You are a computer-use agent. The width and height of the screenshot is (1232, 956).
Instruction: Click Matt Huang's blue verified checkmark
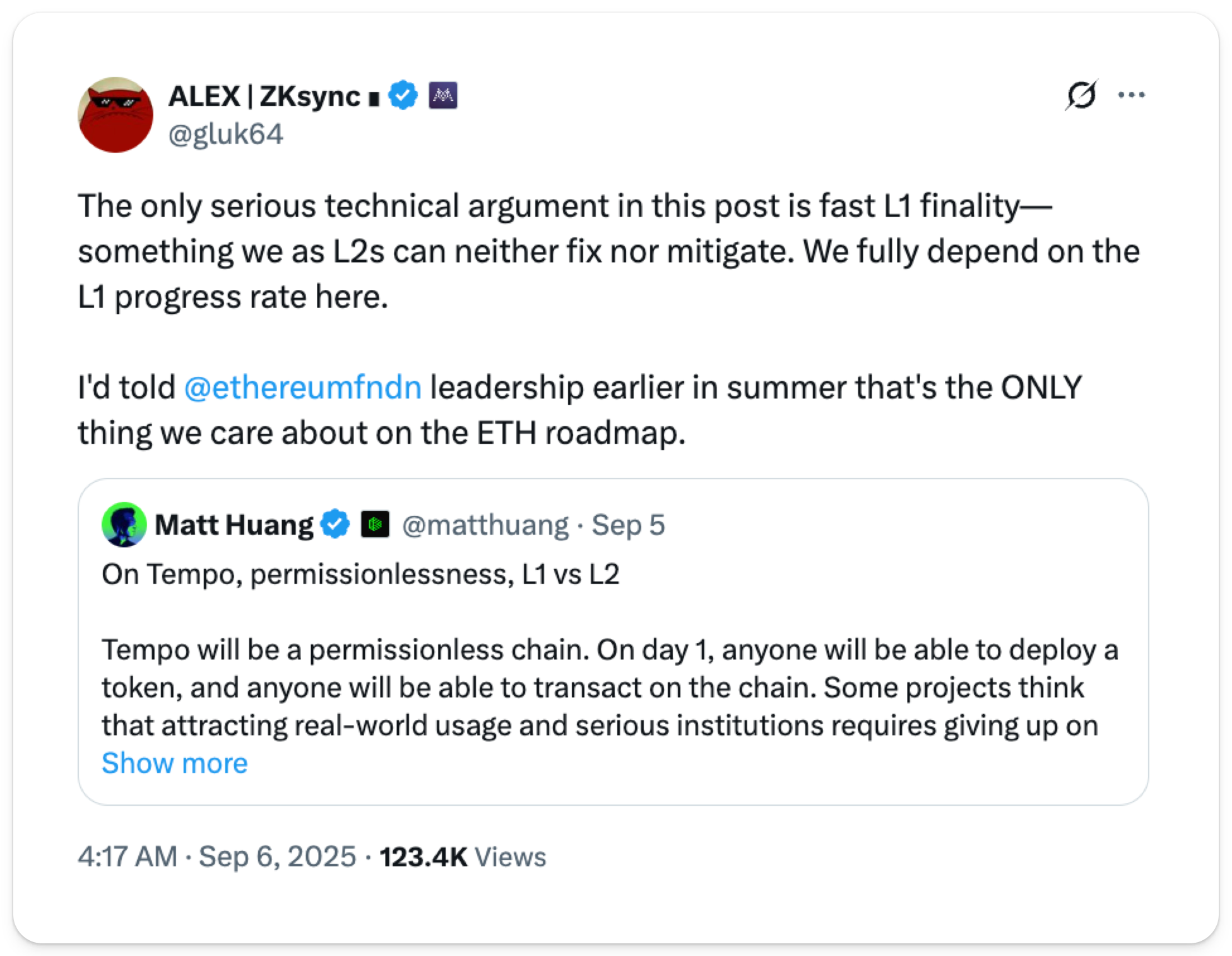(335, 524)
